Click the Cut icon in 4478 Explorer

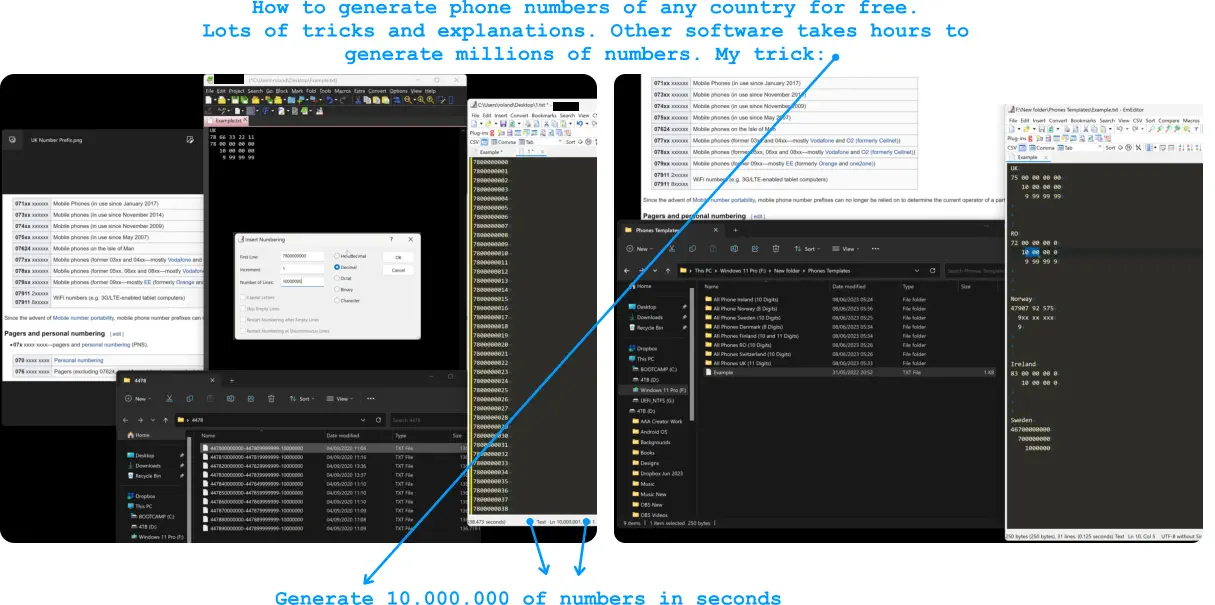[170, 398]
